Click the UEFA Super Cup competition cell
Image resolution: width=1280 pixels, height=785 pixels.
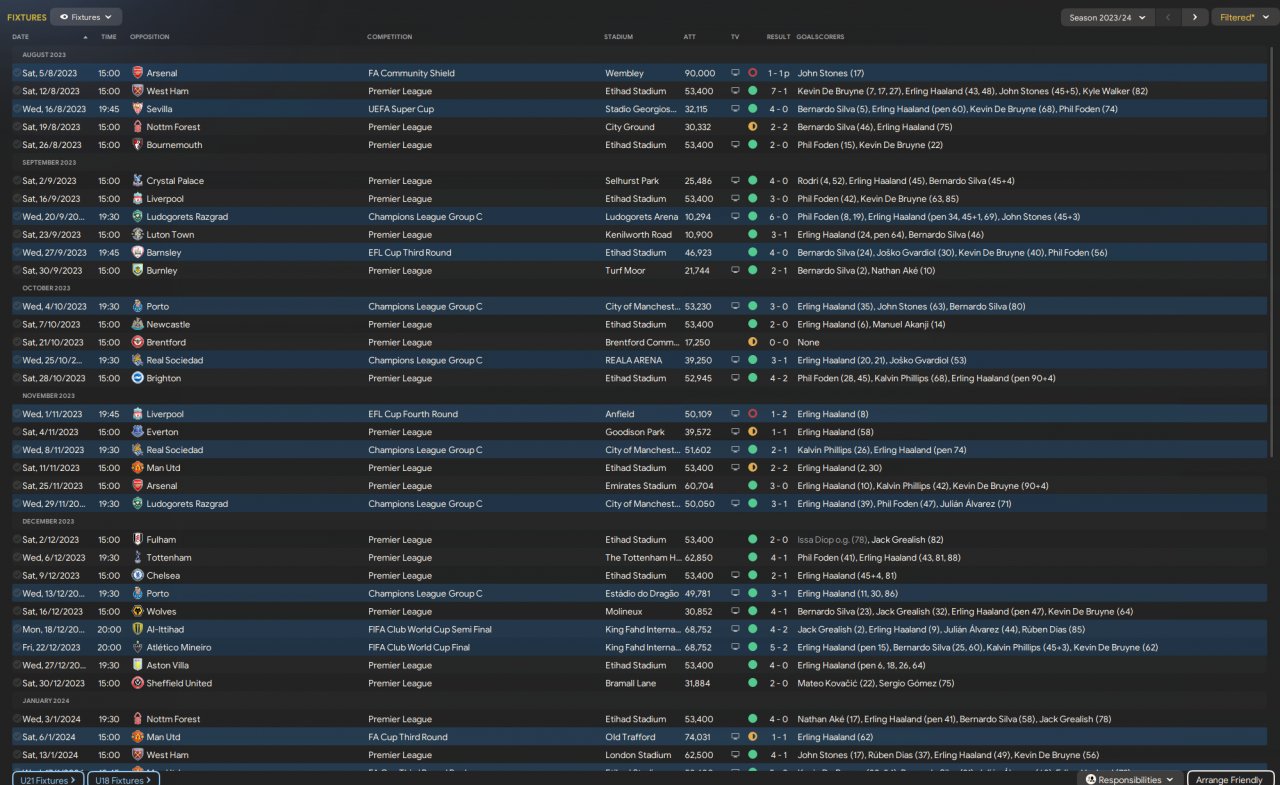[x=401, y=109]
